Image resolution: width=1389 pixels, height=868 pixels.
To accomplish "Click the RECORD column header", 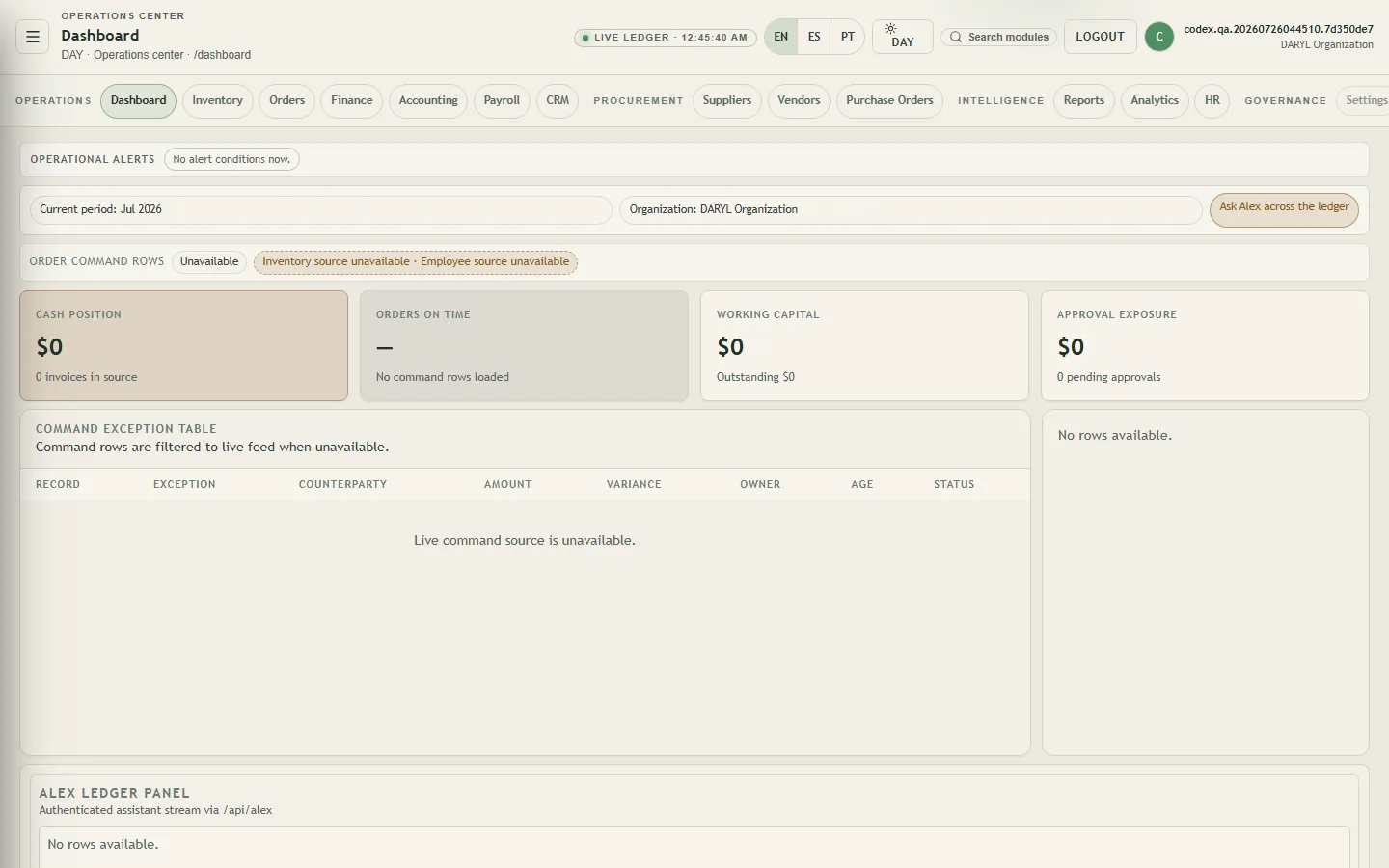I will pos(58,484).
